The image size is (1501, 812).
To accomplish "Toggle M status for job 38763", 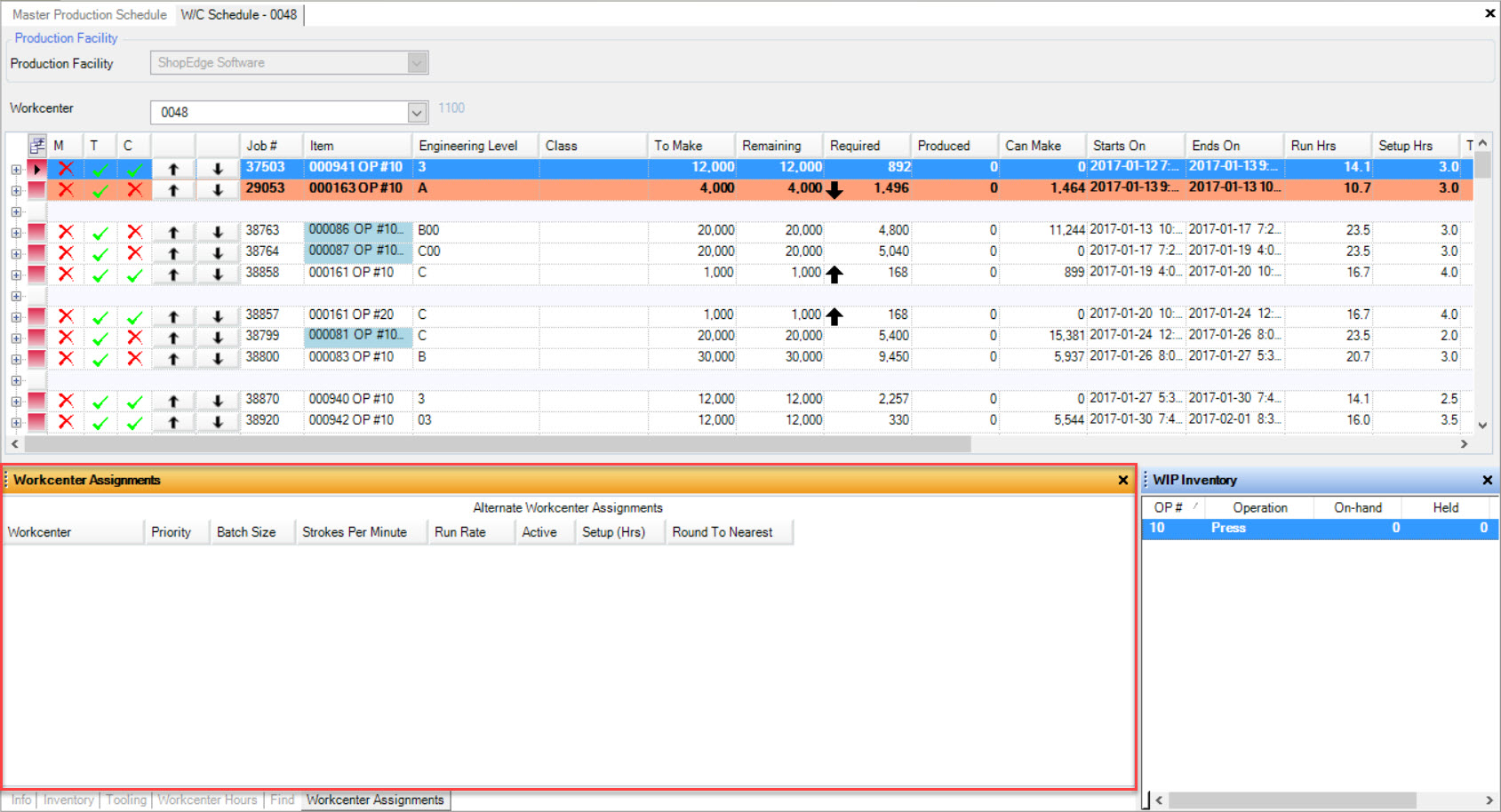I will pyautogui.click(x=66, y=232).
